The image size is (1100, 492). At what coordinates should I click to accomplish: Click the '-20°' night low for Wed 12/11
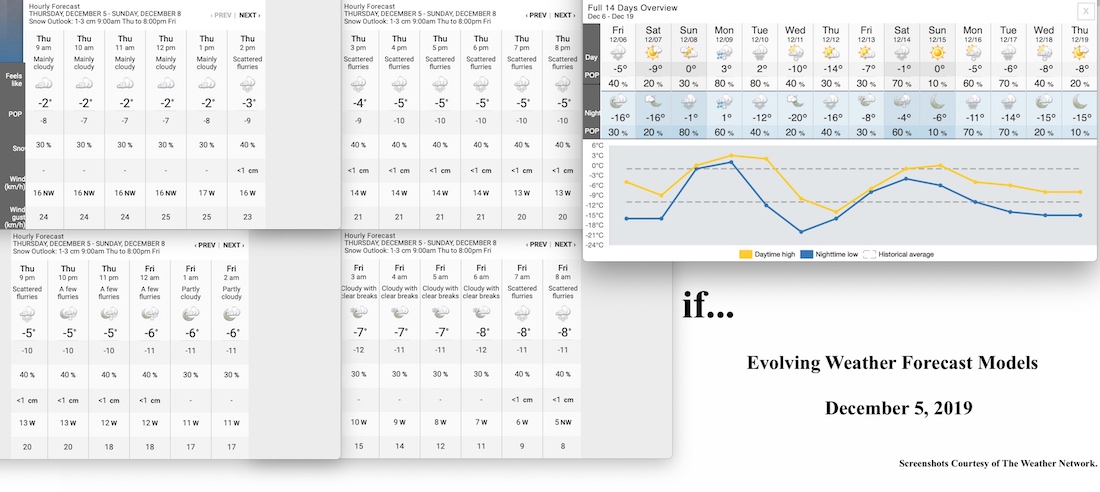pyautogui.click(x=795, y=117)
